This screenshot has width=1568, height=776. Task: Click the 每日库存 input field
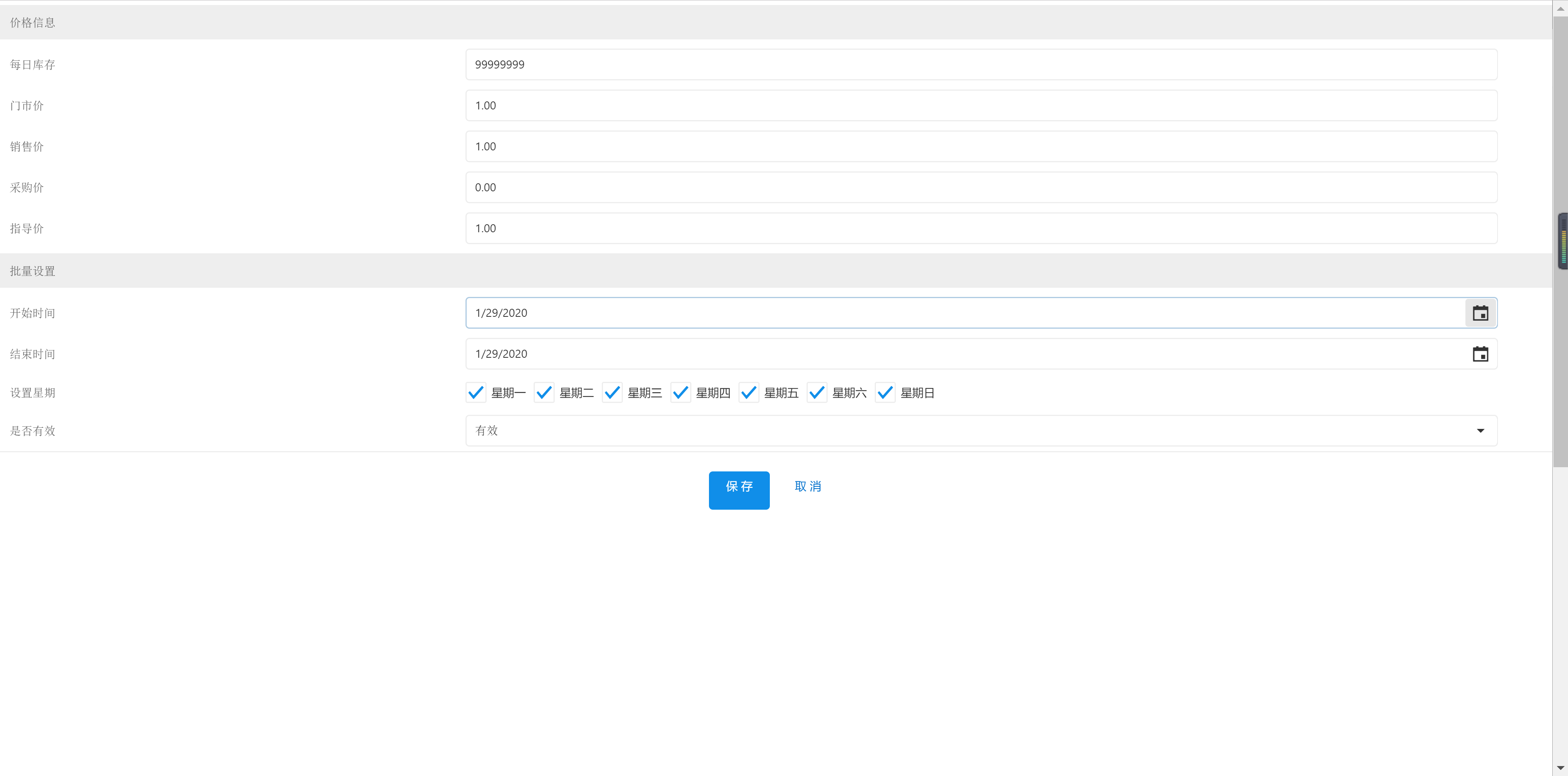(x=981, y=65)
